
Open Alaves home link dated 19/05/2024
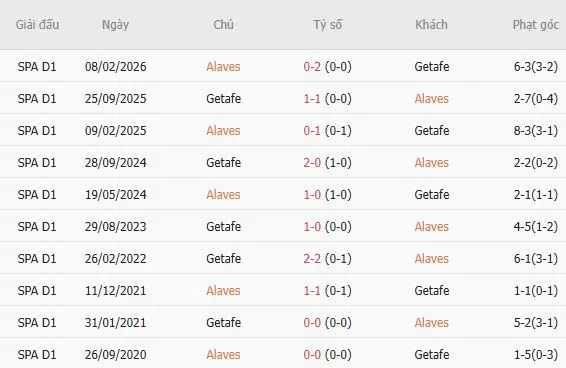(x=223, y=195)
